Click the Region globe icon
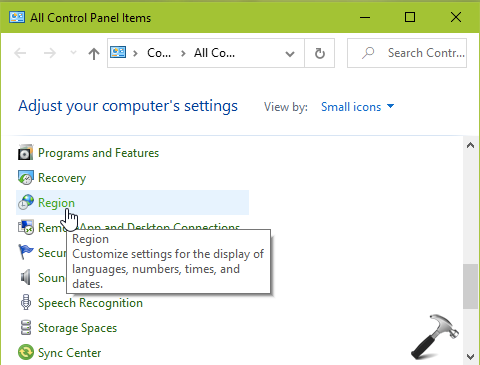 pyautogui.click(x=26, y=203)
